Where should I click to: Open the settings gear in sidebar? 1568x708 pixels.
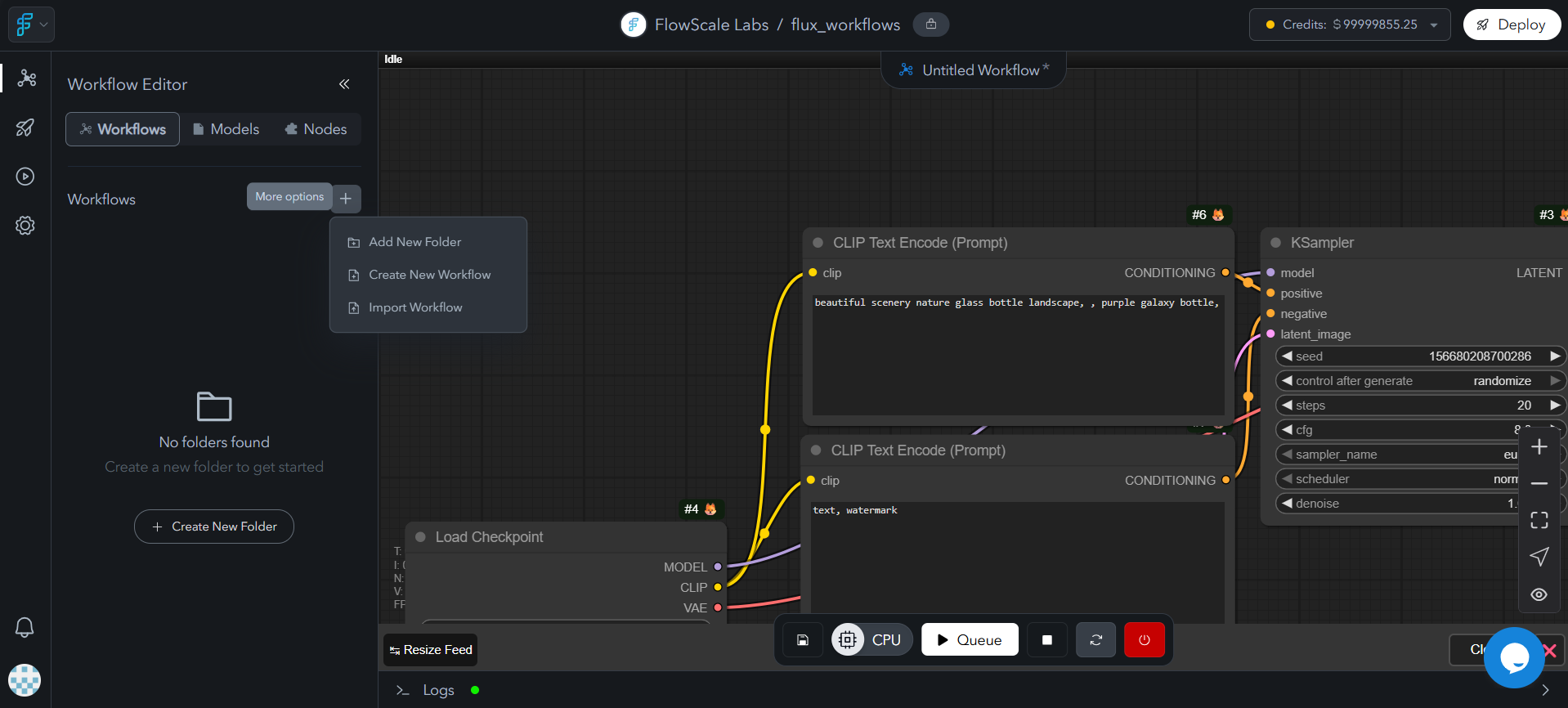pos(25,226)
